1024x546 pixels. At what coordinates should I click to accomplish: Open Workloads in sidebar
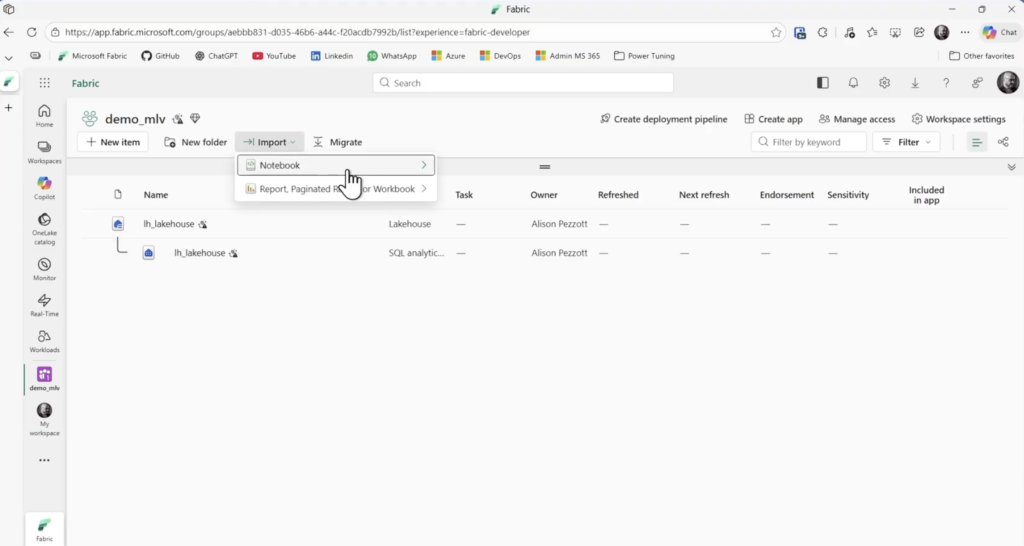pos(44,340)
